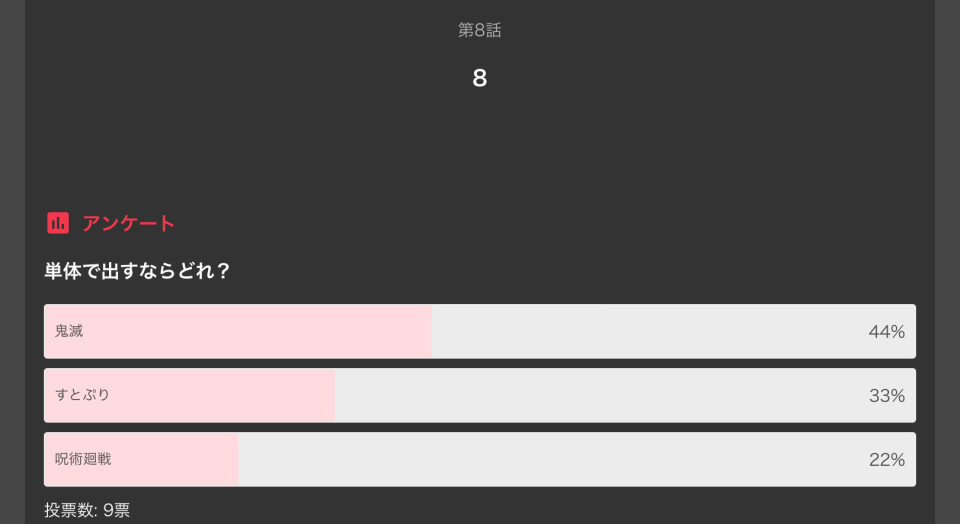Click the 33% result percentage

(x=887, y=395)
